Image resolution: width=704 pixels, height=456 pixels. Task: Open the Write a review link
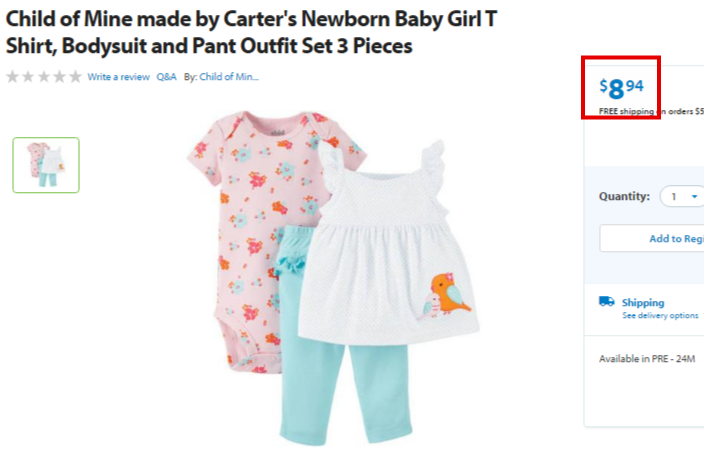point(119,77)
